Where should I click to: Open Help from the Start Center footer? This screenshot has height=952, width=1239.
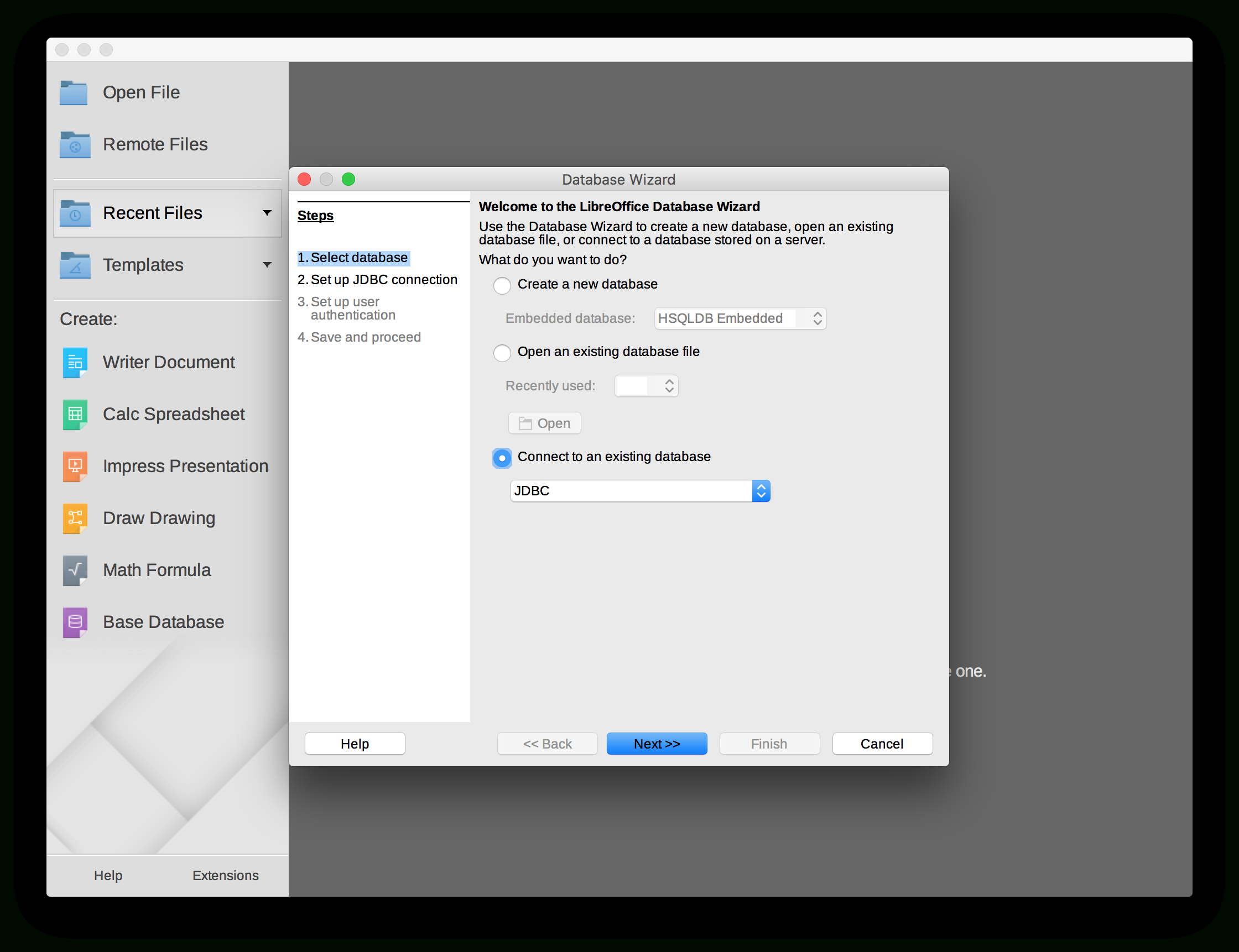pos(108,875)
